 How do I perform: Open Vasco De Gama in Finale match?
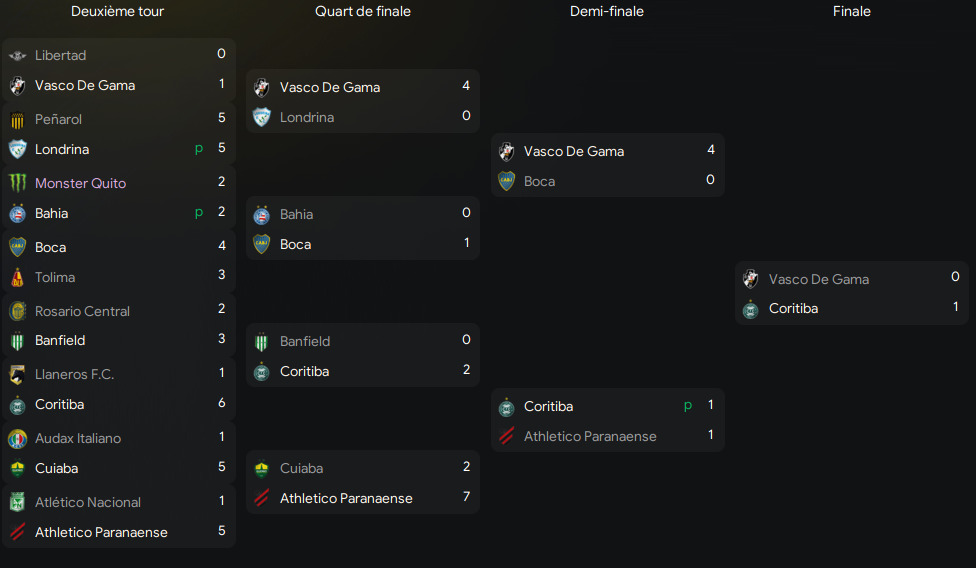point(818,279)
